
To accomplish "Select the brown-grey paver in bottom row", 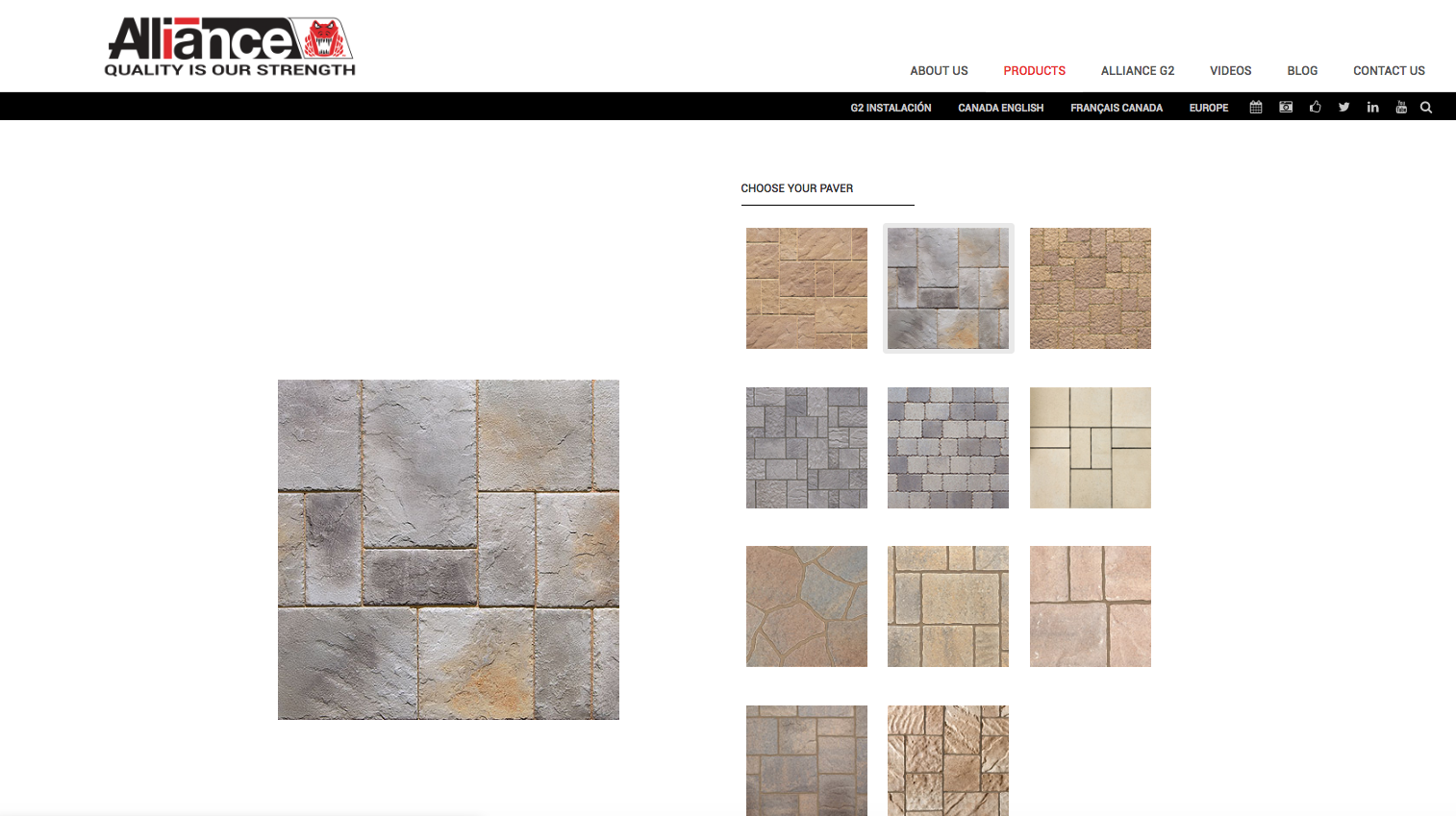I will 807,760.
